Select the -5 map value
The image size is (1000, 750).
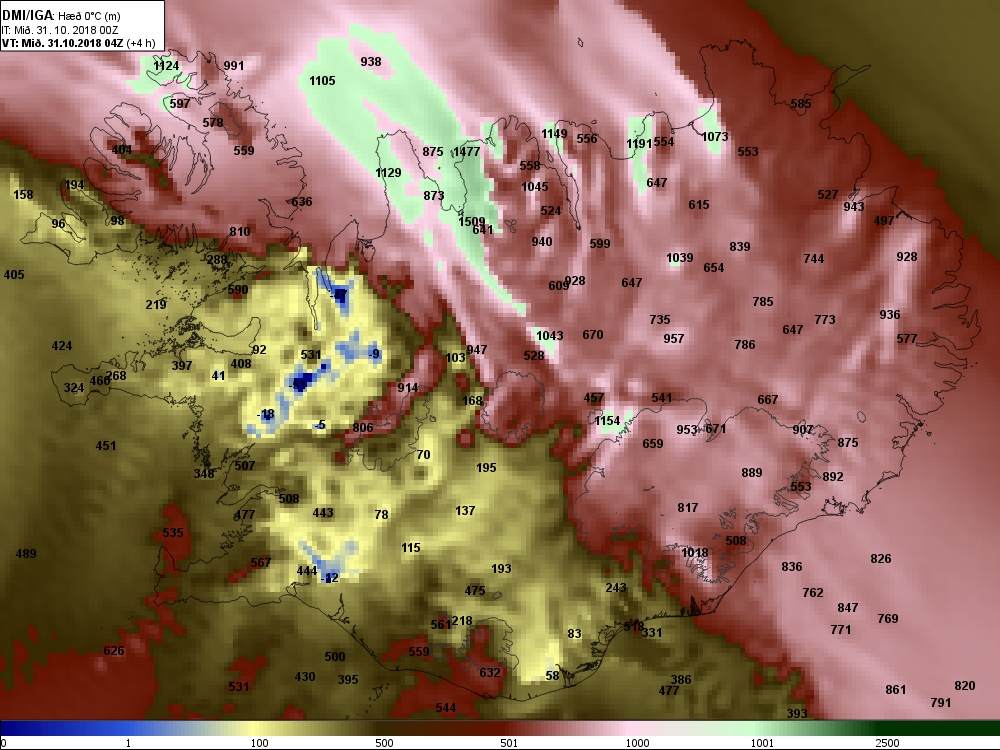tap(320, 425)
